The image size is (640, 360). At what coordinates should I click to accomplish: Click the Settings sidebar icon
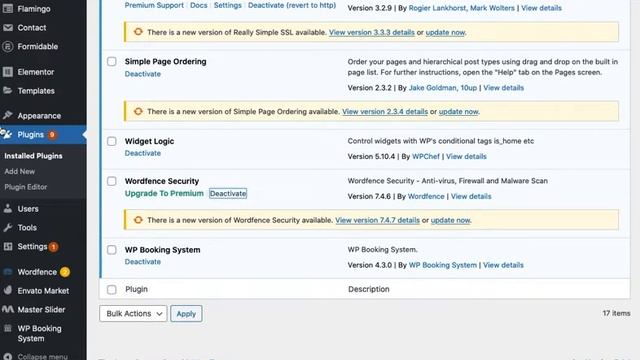8,246
